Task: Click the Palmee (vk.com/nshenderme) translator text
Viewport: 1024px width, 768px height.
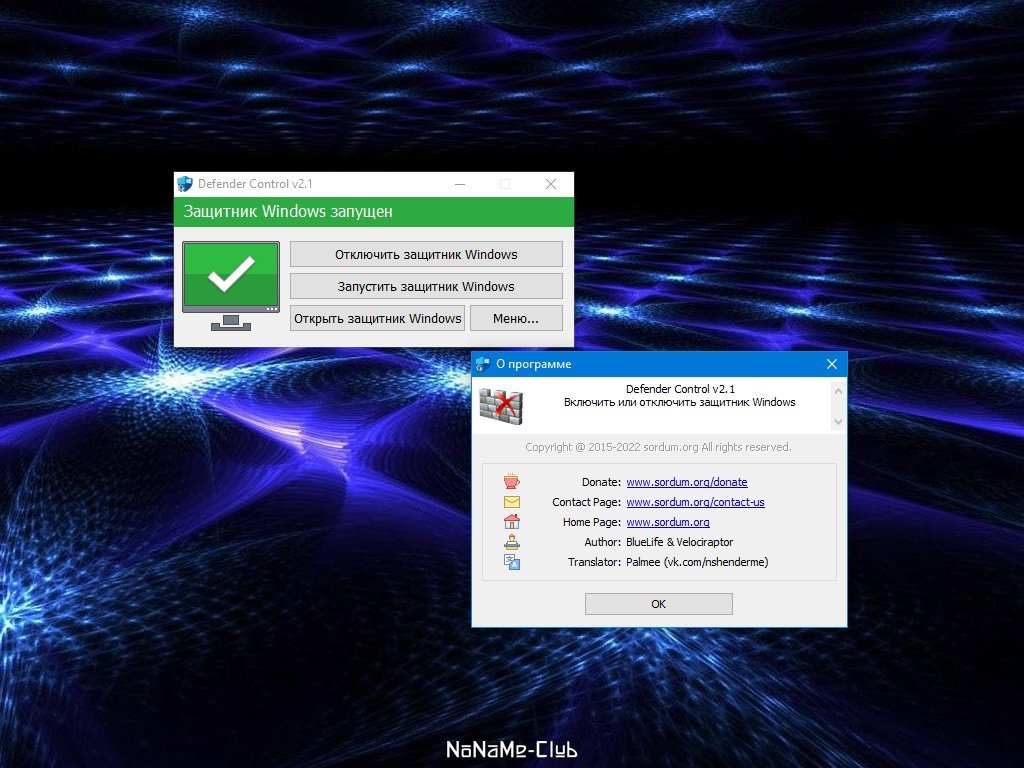Action: [x=697, y=562]
